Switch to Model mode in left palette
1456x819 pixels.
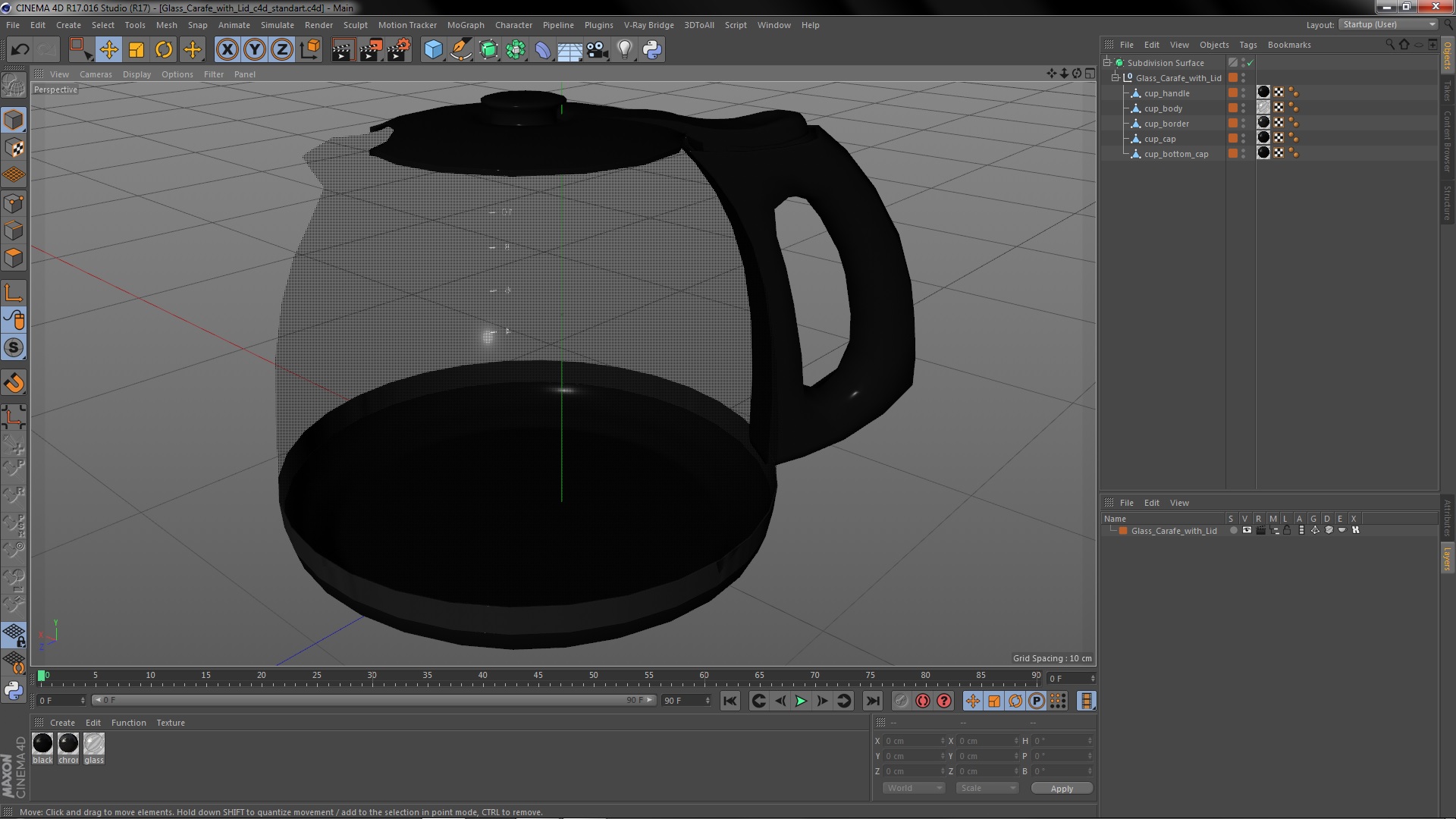click(14, 120)
